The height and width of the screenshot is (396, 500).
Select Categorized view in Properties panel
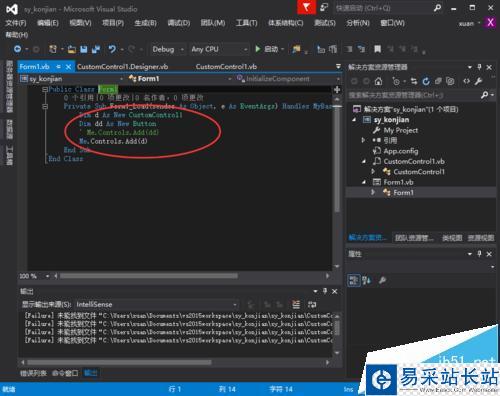tap(353, 280)
